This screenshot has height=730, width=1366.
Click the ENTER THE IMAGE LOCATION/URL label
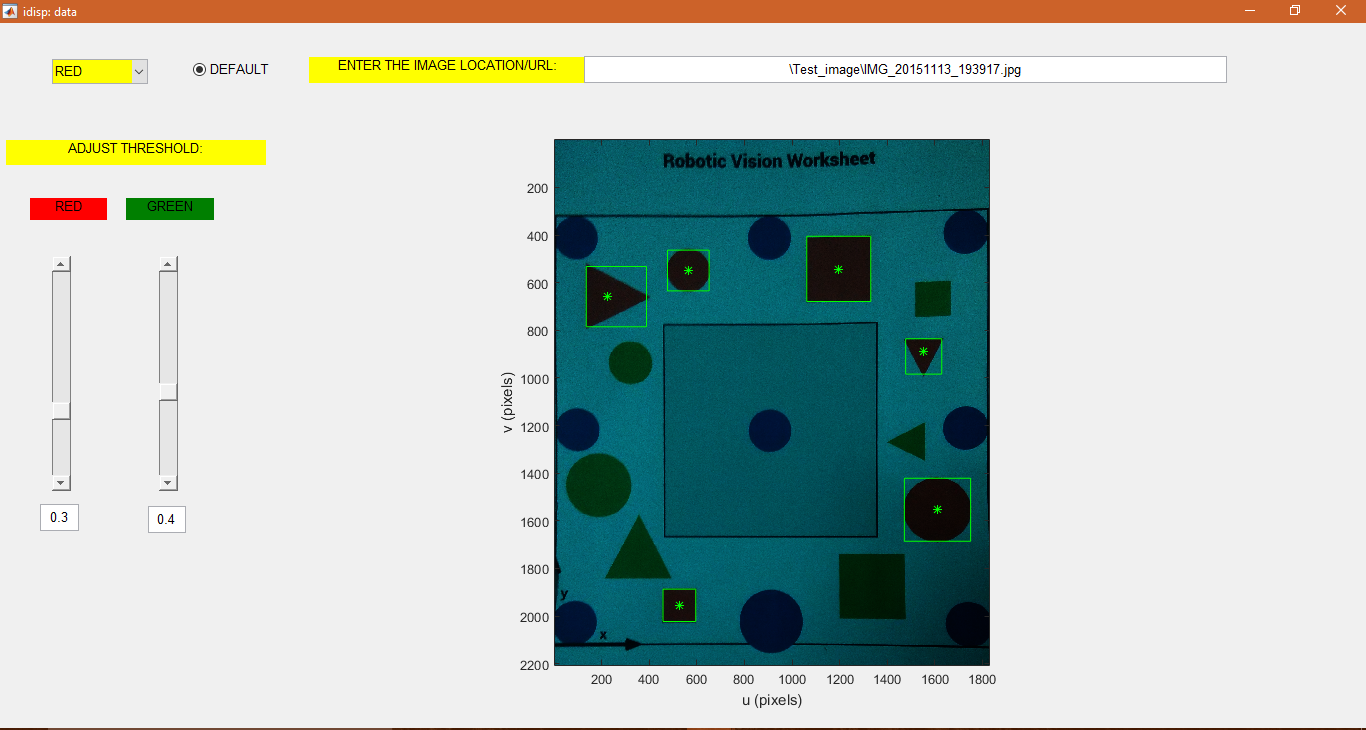[447, 70]
